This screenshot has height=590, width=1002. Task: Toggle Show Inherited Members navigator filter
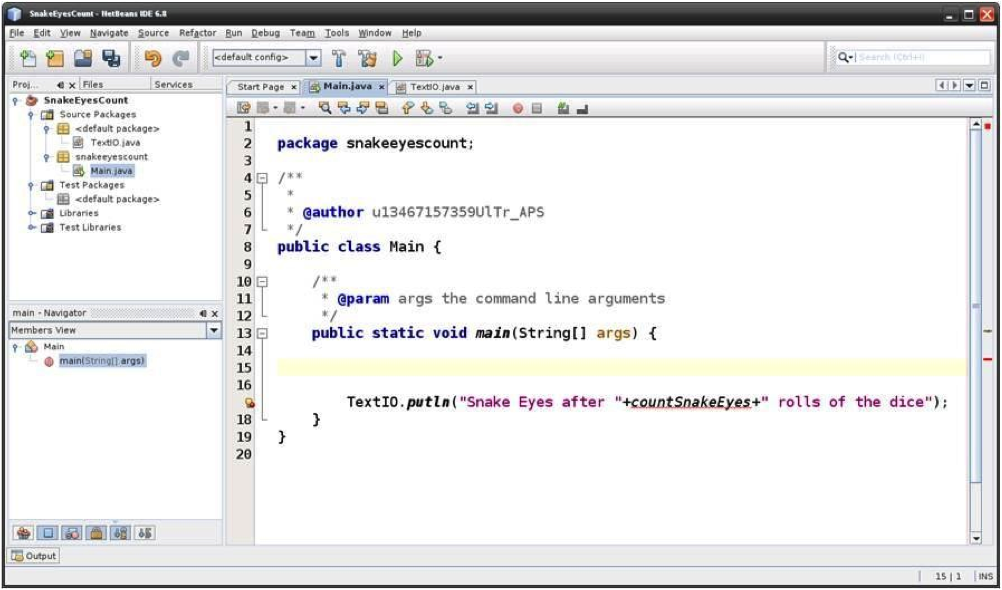[x=23, y=532]
